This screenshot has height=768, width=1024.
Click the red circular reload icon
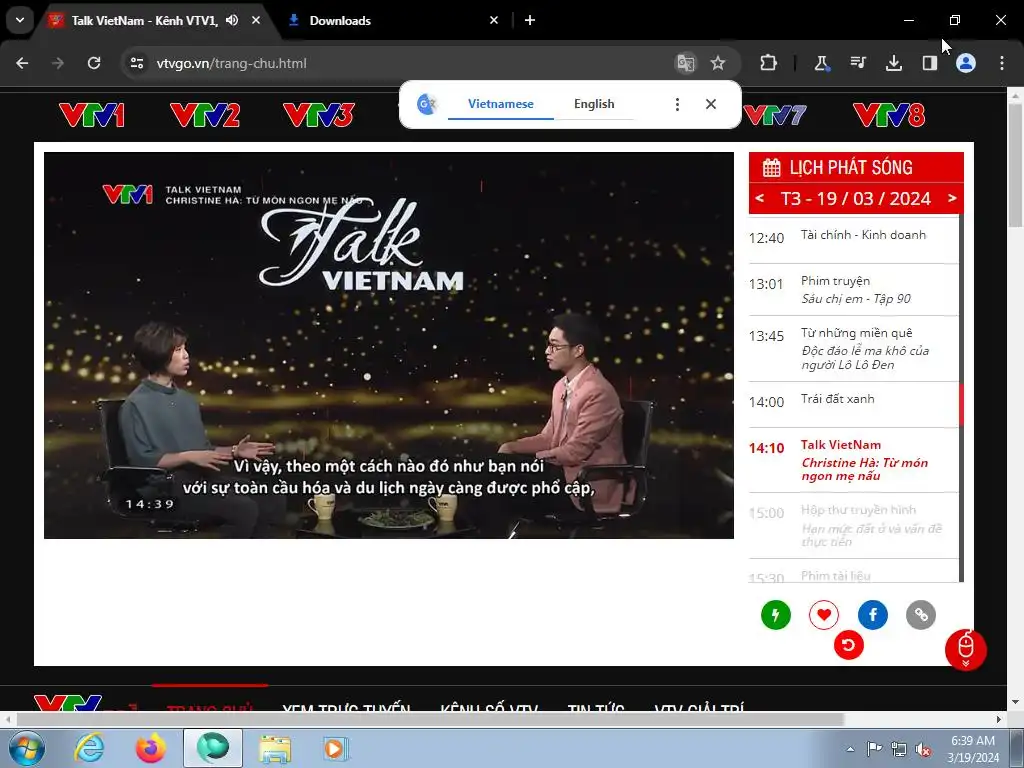pyautogui.click(x=848, y=645)
